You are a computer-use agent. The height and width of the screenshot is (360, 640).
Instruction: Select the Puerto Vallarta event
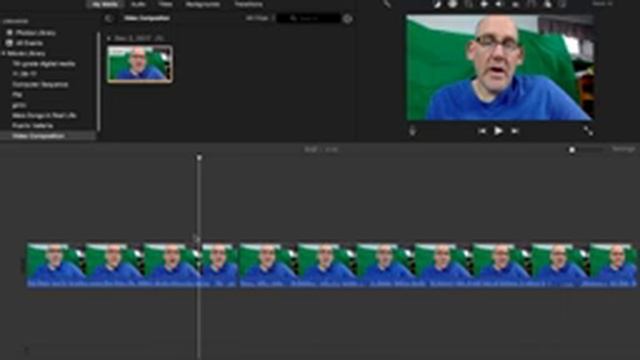tap(32, 126)
